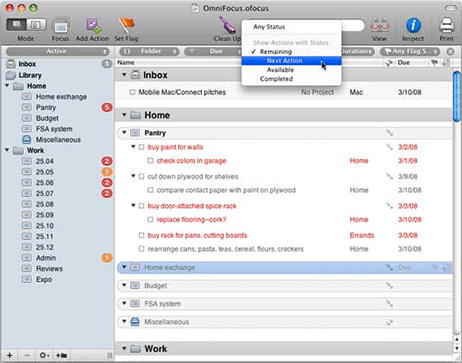Select Reviews project in sidebar
Image resolution: width=462 pixels, height=363 pixels.
click(49, 268)
